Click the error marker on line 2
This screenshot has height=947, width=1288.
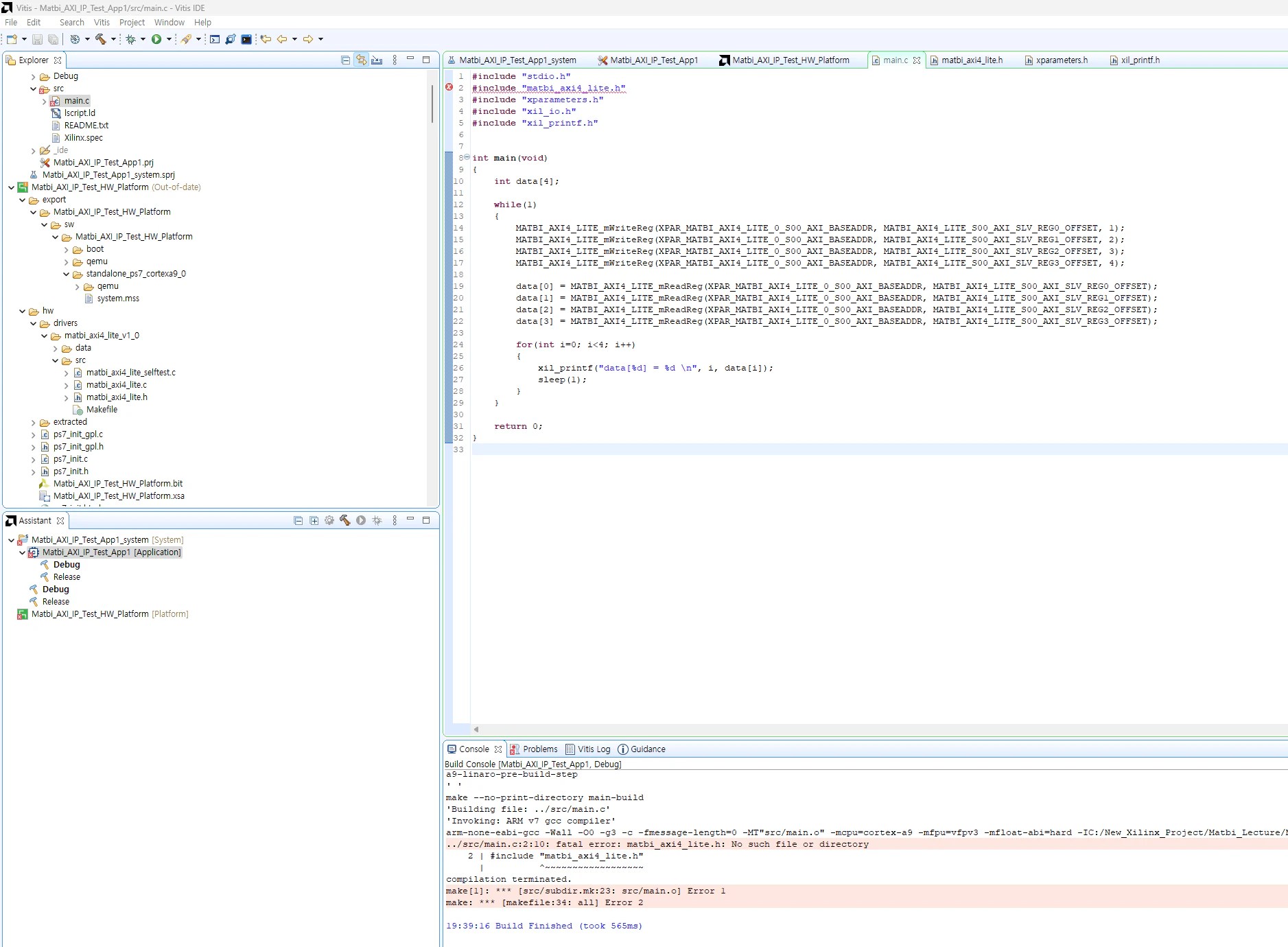[x=449, y=87]
